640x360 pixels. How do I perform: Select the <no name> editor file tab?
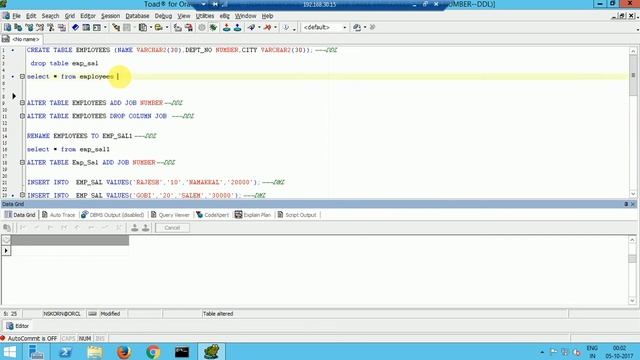point(22,39)
